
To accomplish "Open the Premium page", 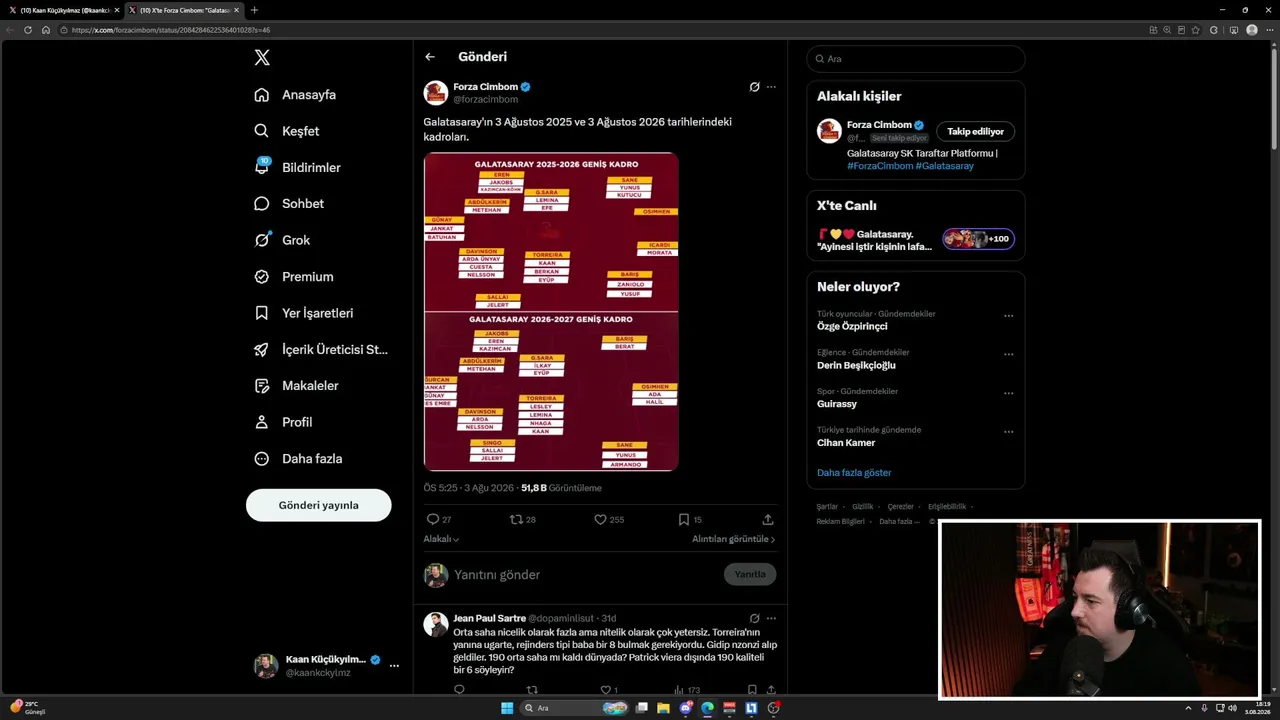I will (294, 277).
